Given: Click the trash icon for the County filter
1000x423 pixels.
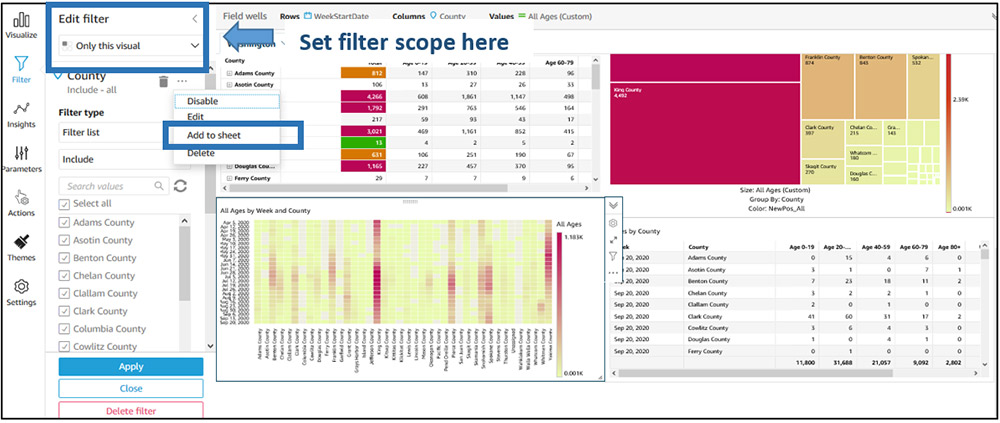Looking at the screenshot, I should 163,81.
